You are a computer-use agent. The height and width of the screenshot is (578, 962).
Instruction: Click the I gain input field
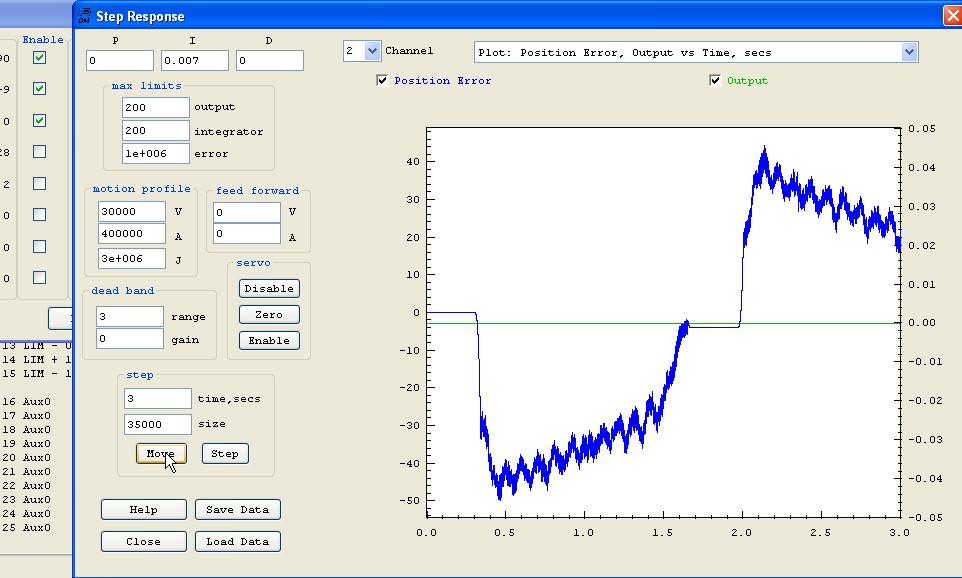(195, 61)
